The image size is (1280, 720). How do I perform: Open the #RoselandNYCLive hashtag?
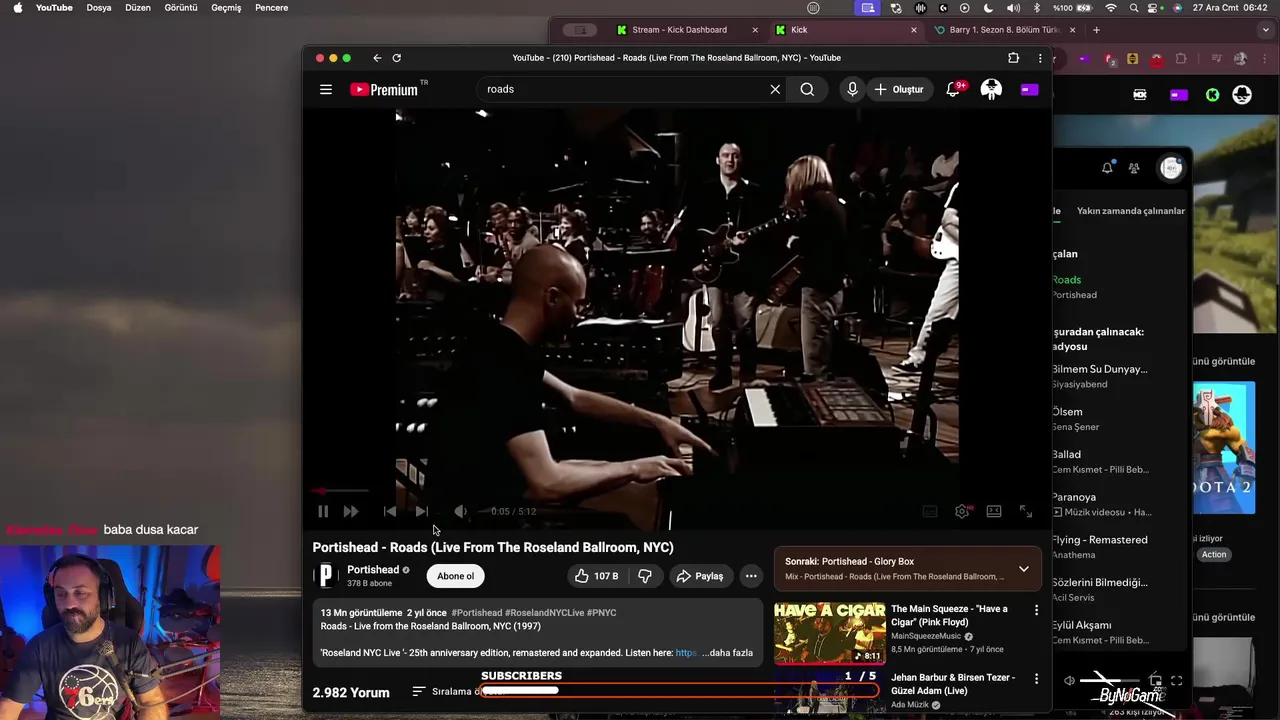coord(544,612)
